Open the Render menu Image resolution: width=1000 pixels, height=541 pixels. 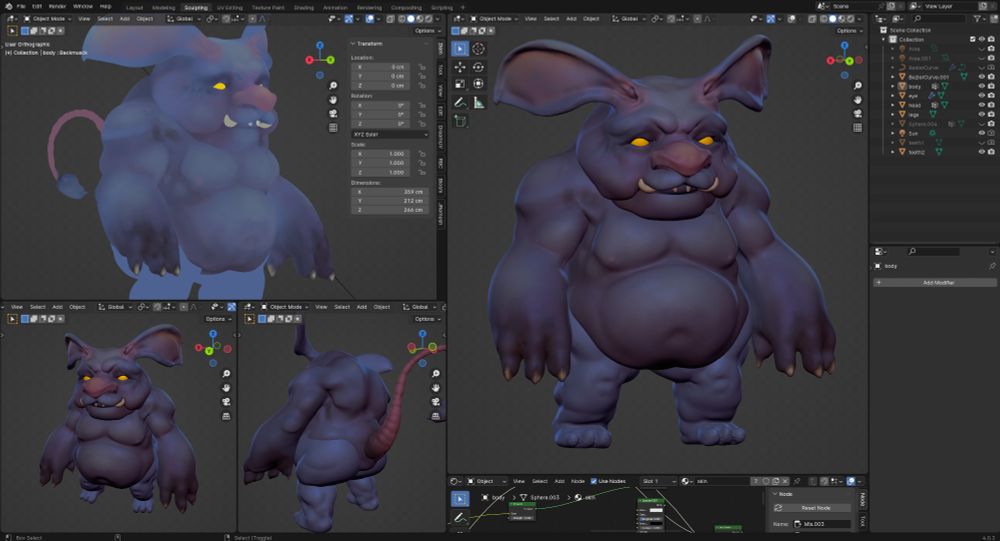57,6
